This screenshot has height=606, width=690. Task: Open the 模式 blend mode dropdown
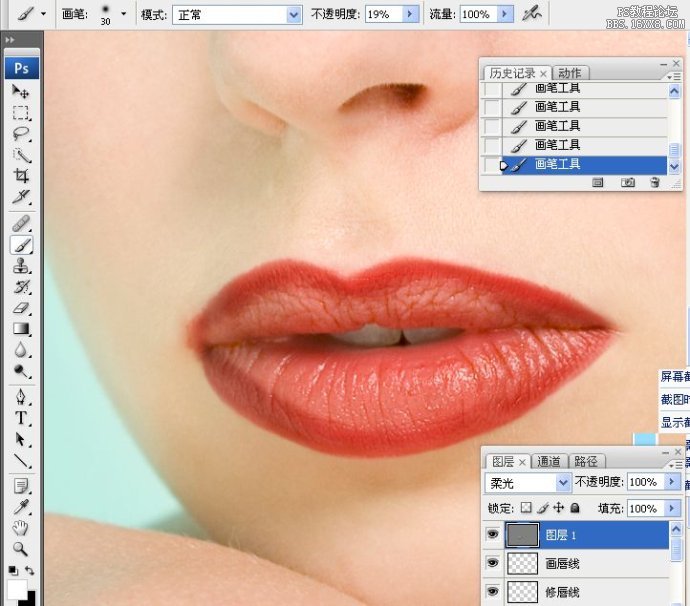293,15
